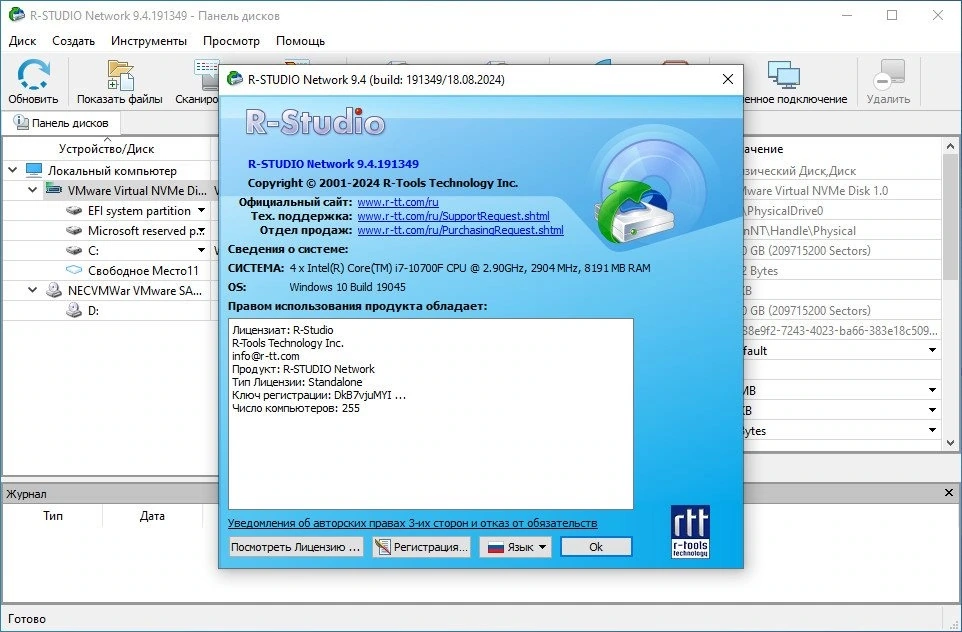Open the EFI system partition dropdown arrow

(201, 210)
